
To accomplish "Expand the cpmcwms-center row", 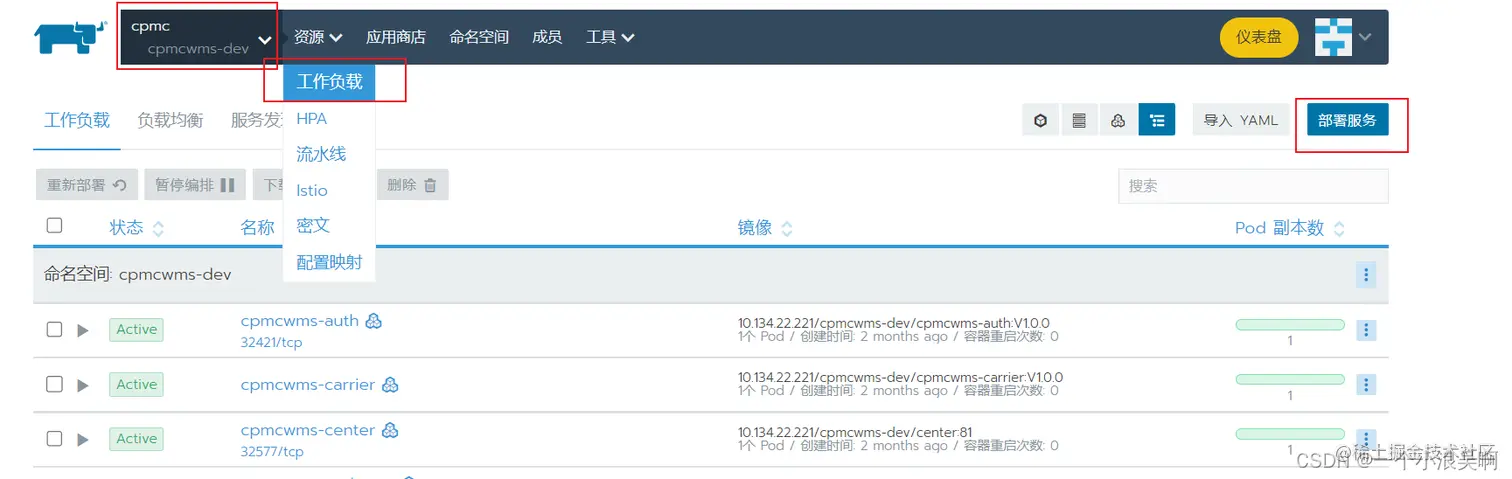I will pos(83,439).
